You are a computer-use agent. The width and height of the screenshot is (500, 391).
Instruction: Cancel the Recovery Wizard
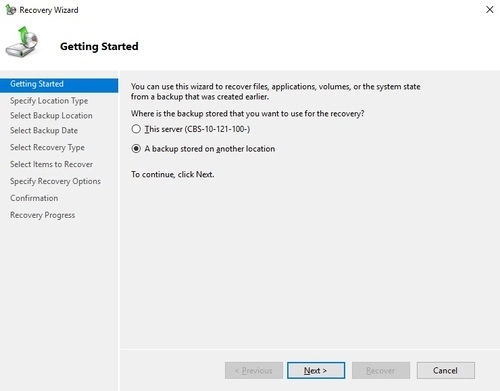pyautogui.click(x=445, y=370)
